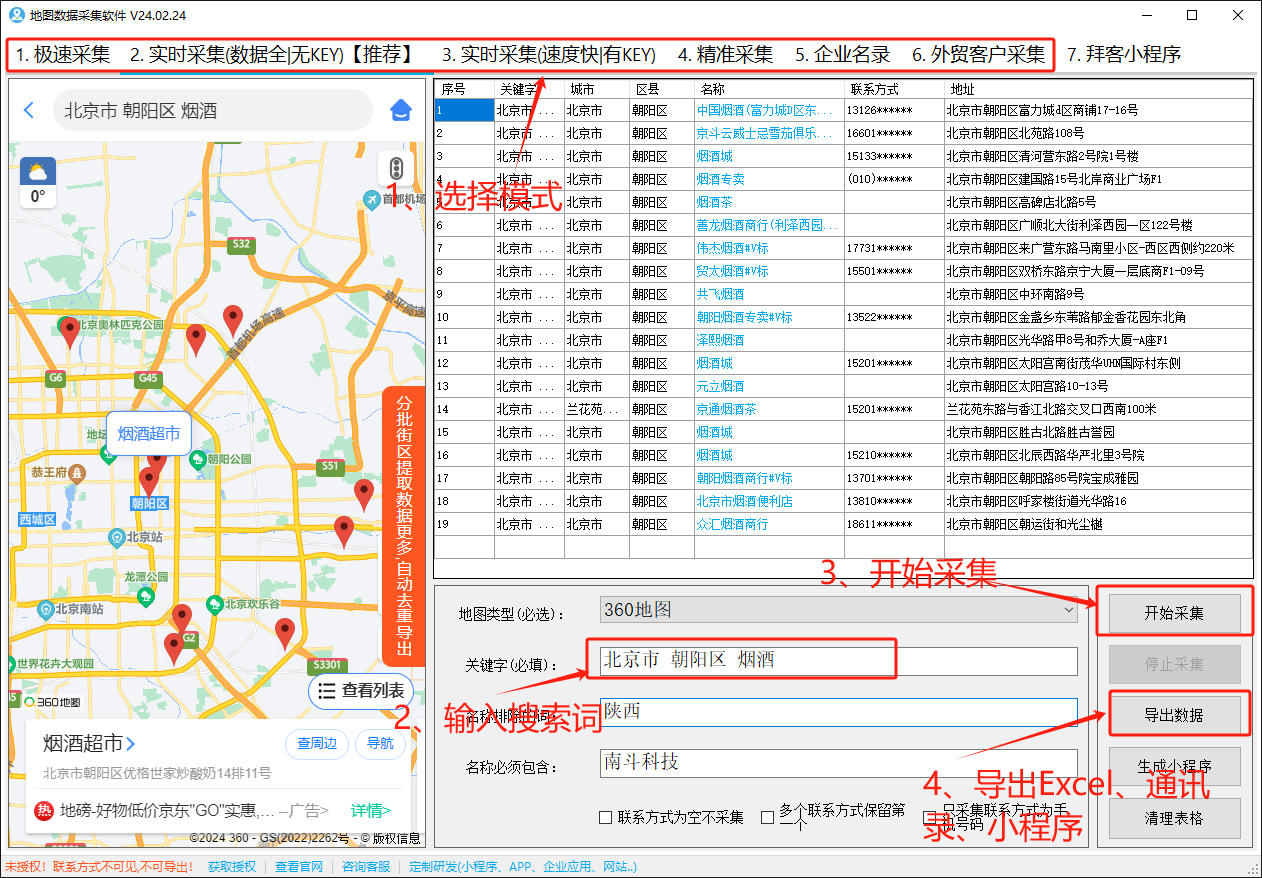Screen dimensions: 1262x878
Task: Open 2. 实时采集(数据全|无KEY) tab
Action: coord(273,55)
